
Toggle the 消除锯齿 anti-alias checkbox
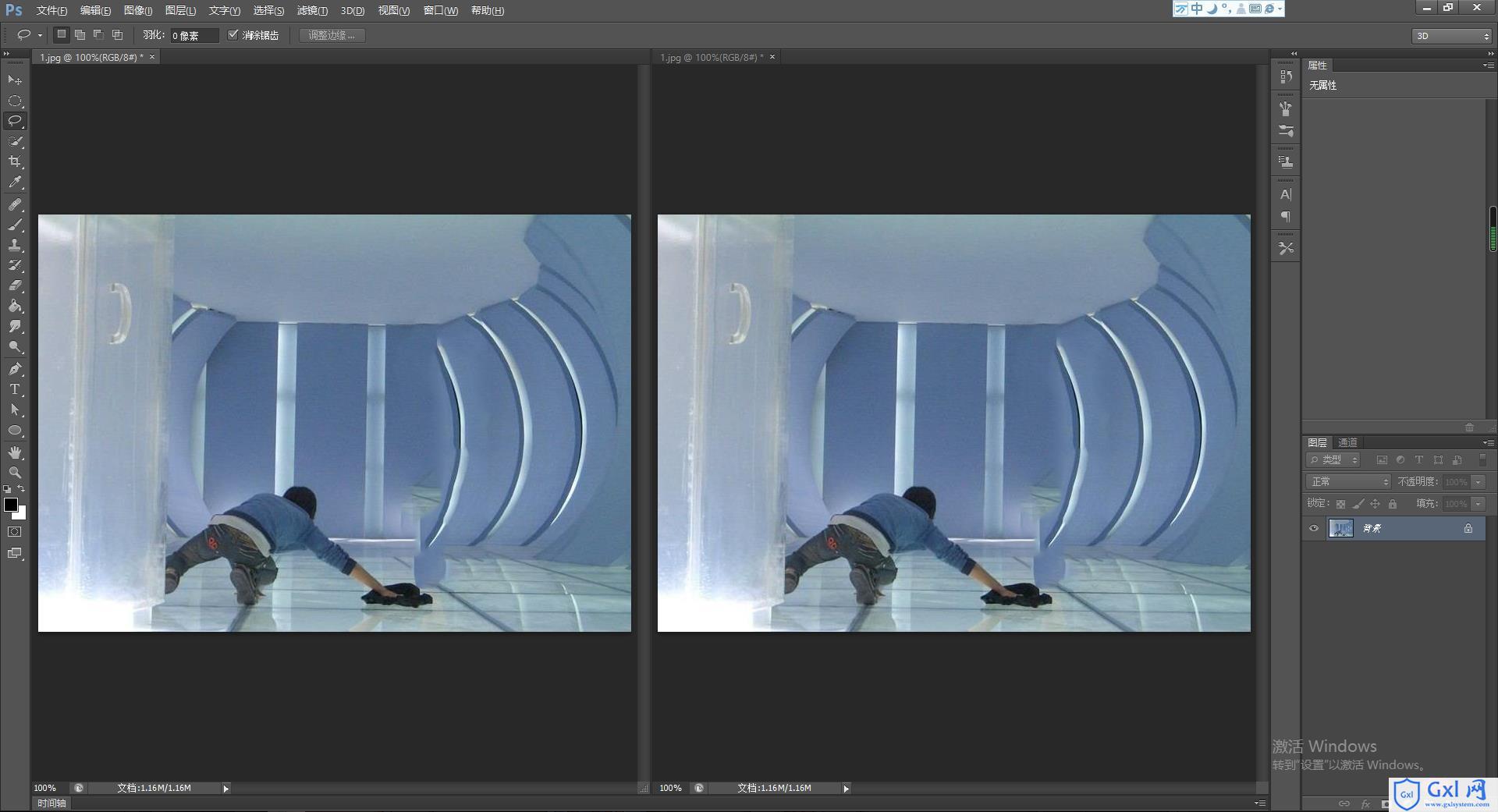[x=233, y=34]
